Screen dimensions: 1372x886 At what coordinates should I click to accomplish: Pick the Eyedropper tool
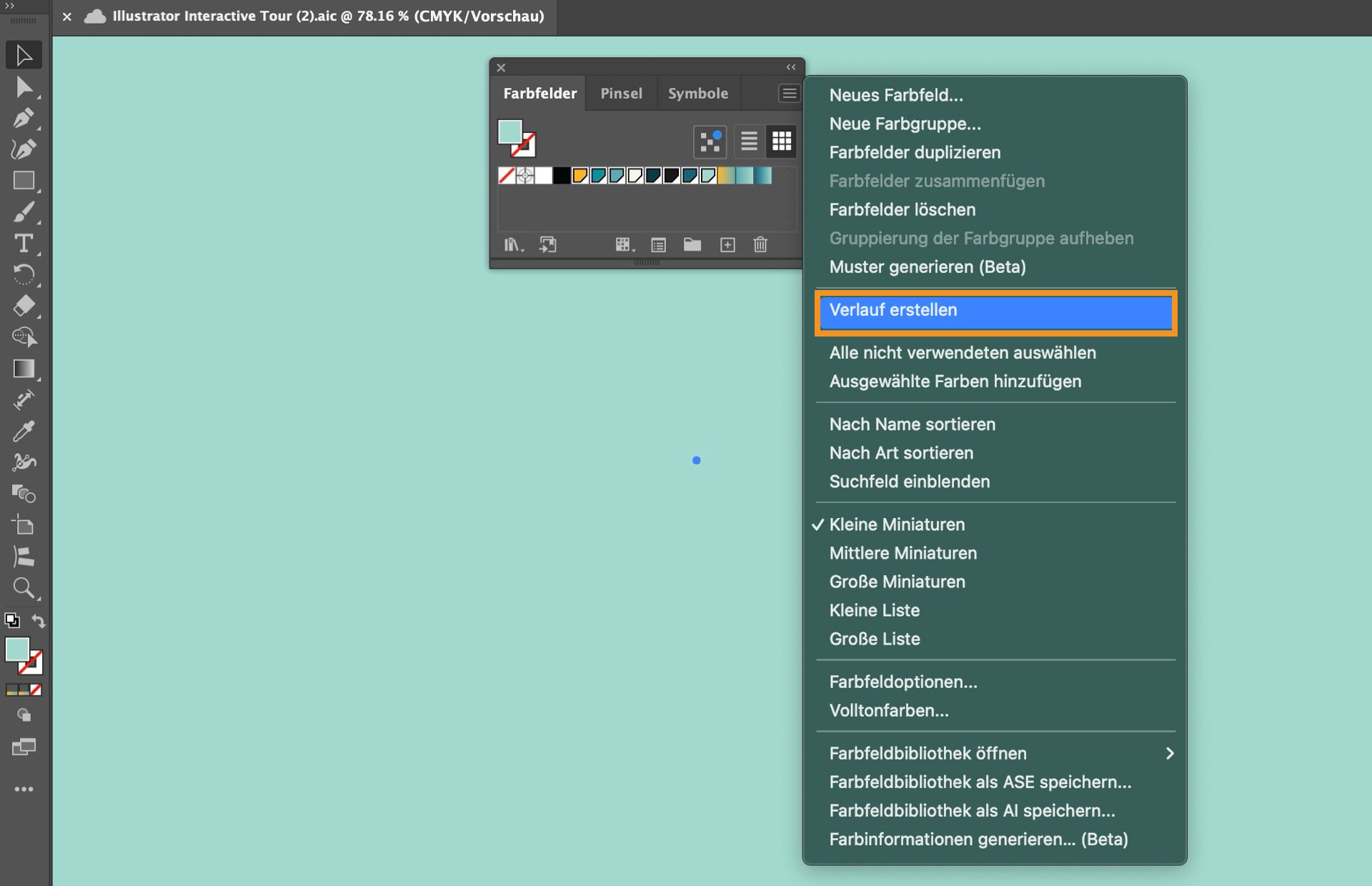[x=24, y=430]
